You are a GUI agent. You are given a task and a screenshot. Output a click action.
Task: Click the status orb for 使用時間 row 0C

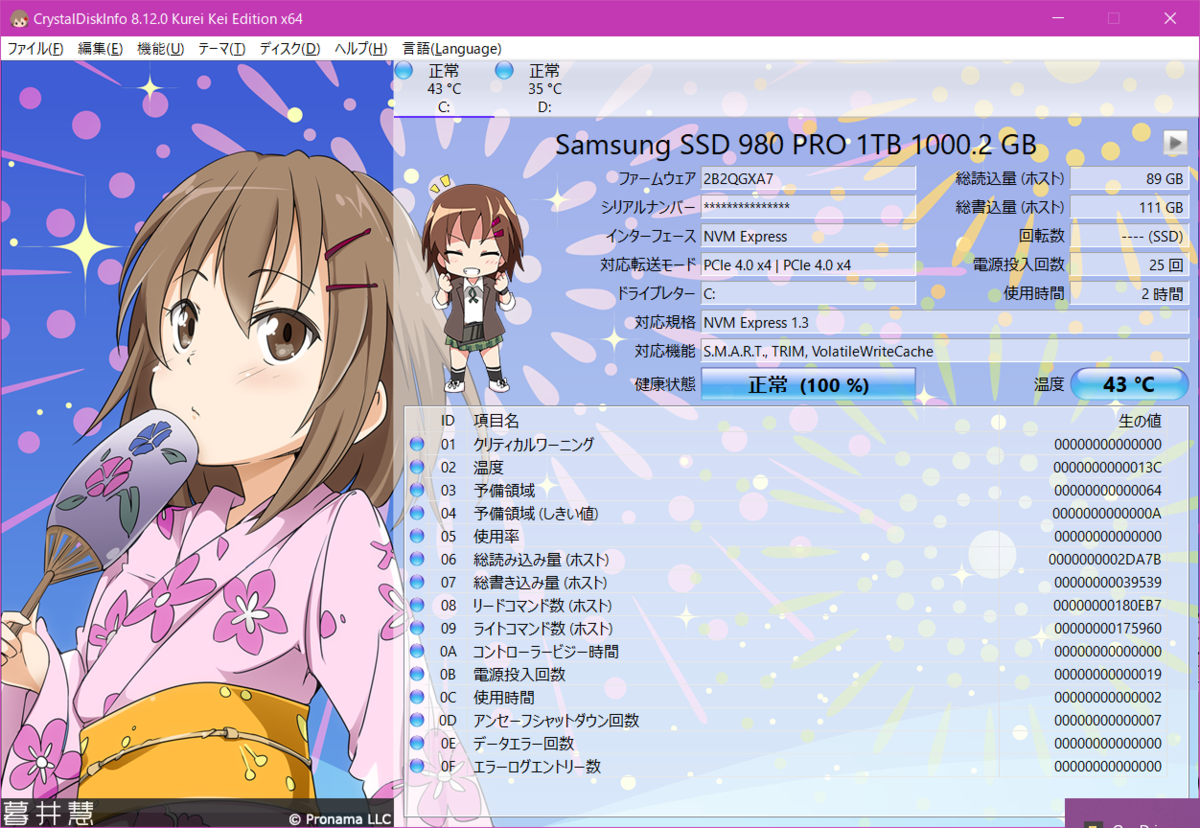tap(417, 697)
